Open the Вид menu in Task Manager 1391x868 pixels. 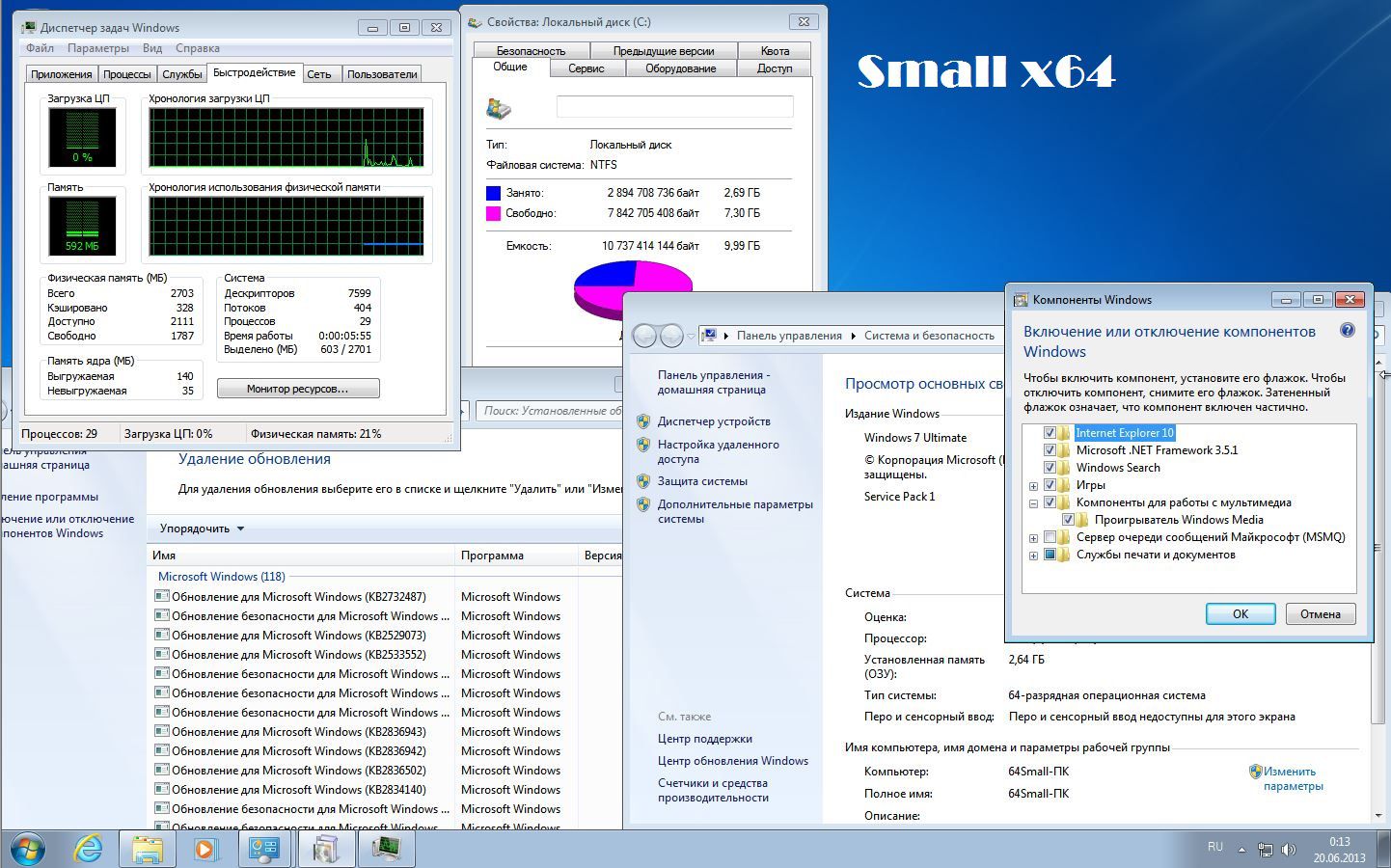[x=152, y=48]
